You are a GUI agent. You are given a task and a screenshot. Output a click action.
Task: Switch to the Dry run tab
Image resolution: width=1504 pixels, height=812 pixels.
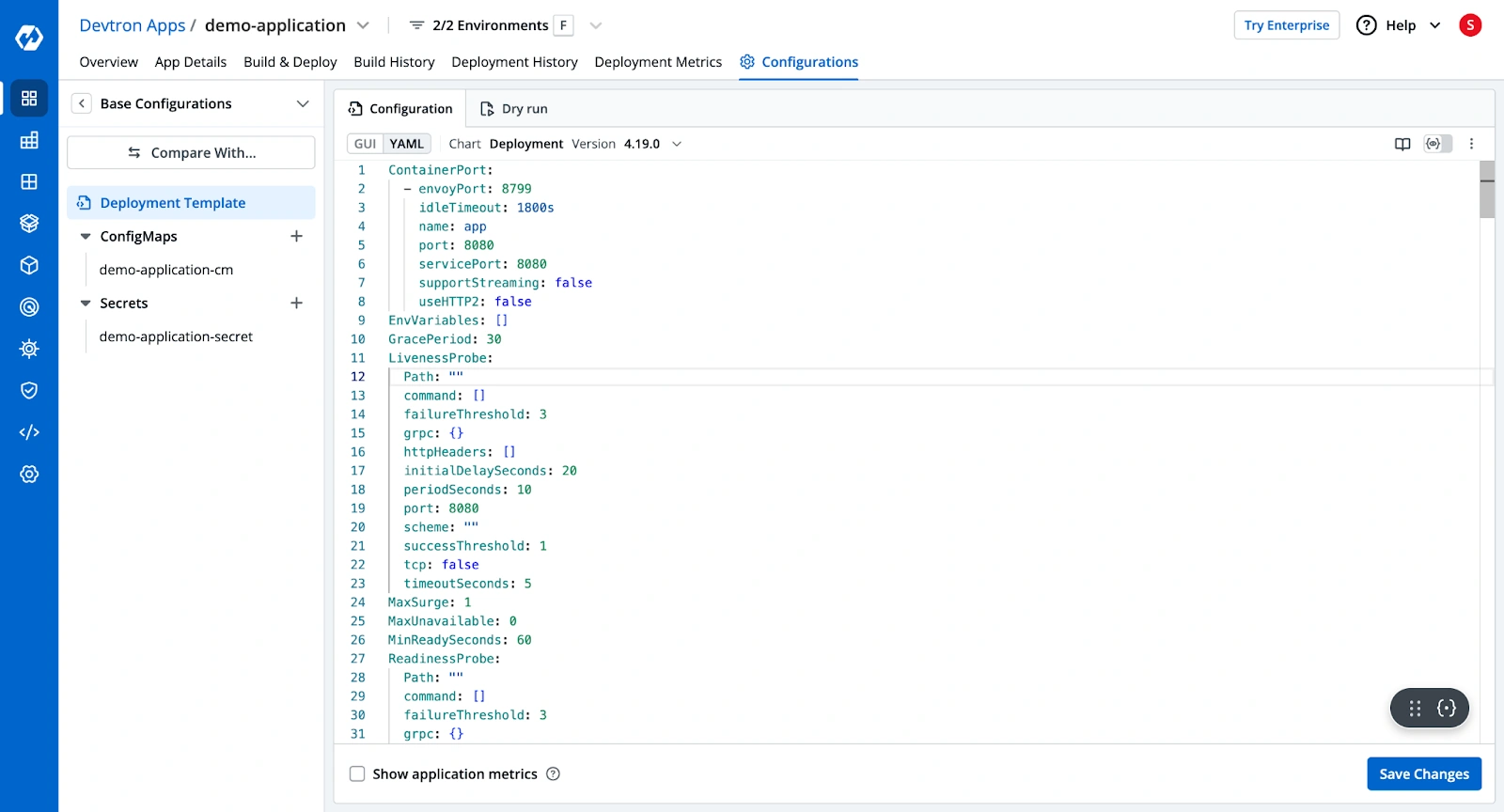point(513,109)
